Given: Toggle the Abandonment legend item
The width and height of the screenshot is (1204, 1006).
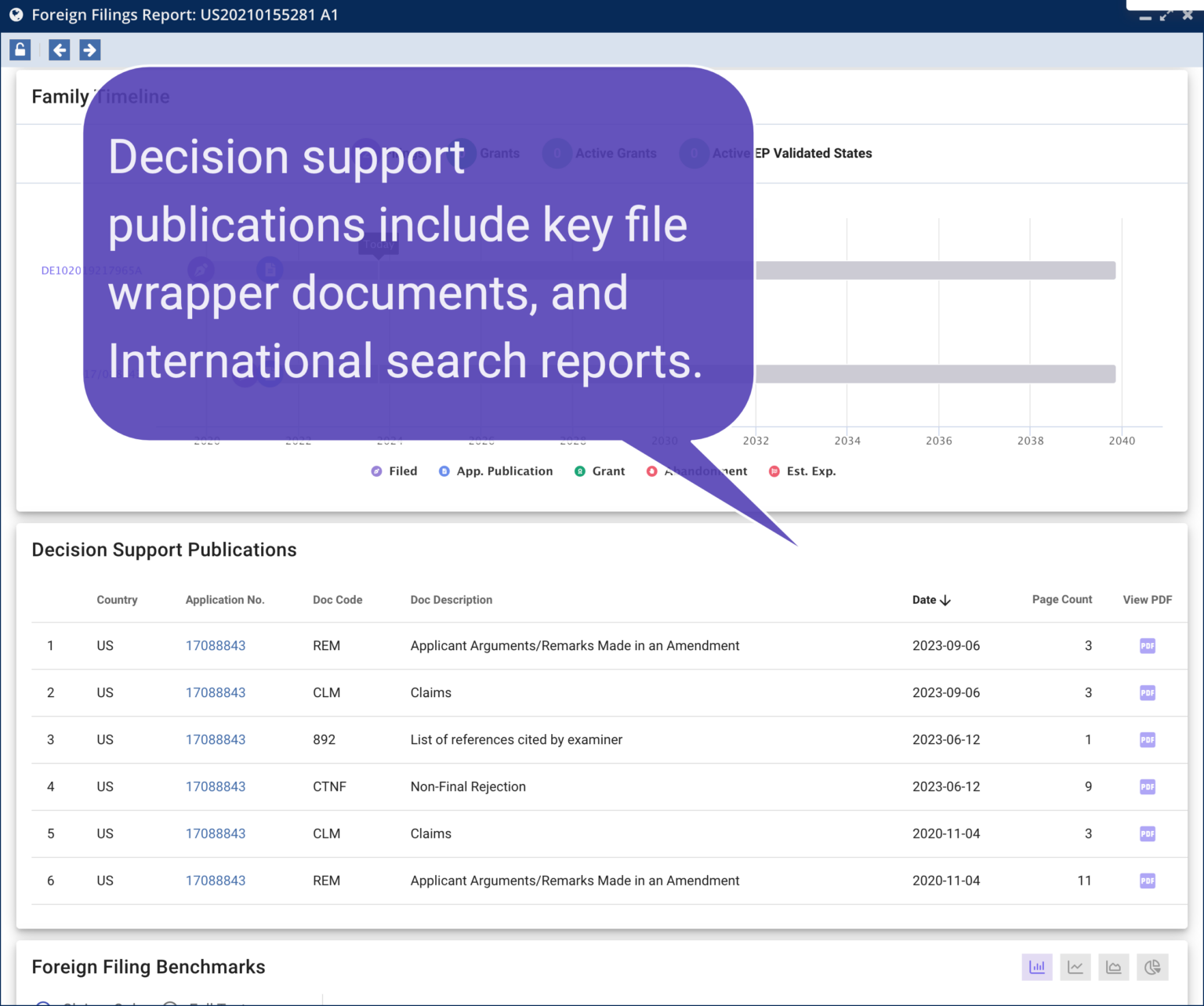Looking at the screenshot, I should [x=697, y=470].
